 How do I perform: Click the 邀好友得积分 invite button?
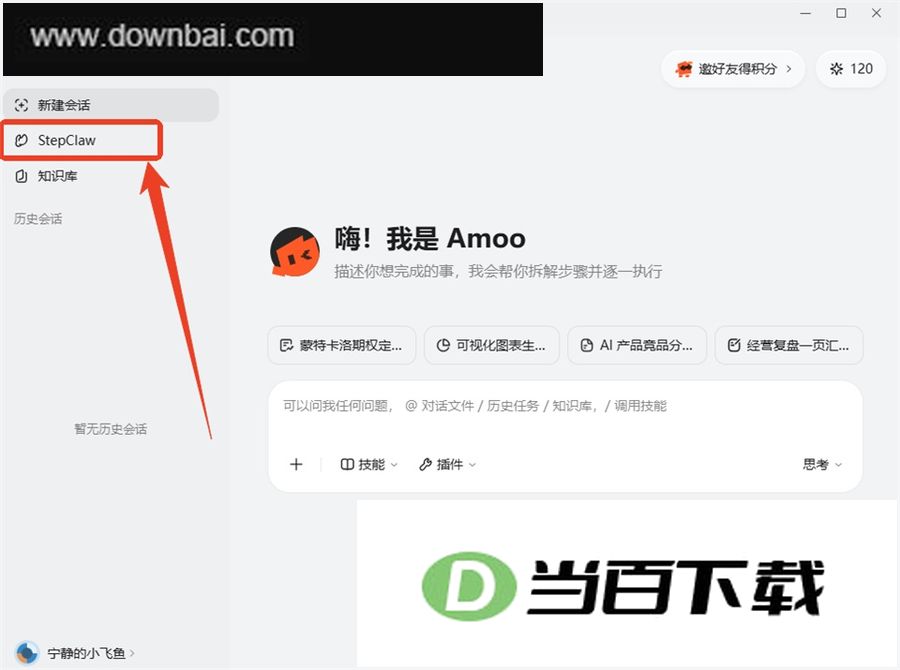733,69
